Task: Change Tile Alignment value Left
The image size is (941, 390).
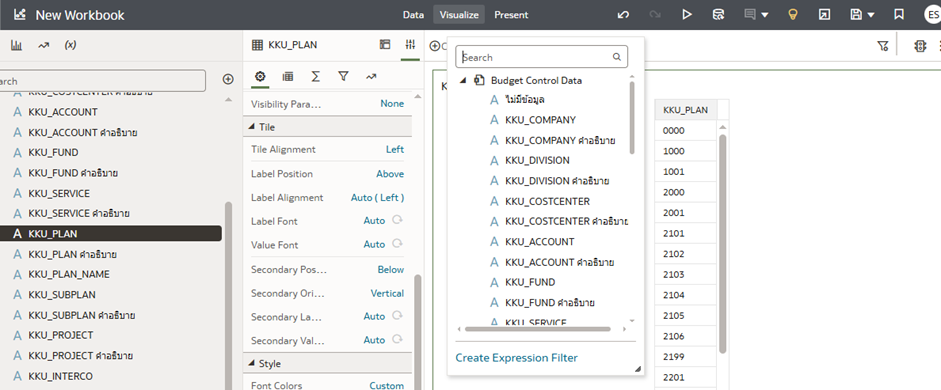Action: (394, 149)
